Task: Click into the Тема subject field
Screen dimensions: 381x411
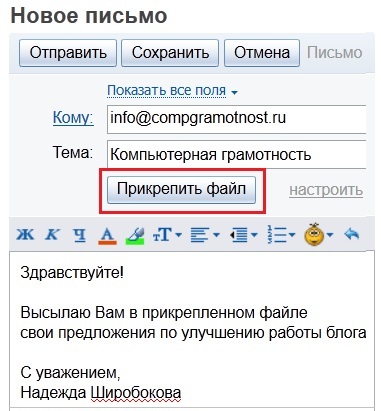Action: point(236,155)
